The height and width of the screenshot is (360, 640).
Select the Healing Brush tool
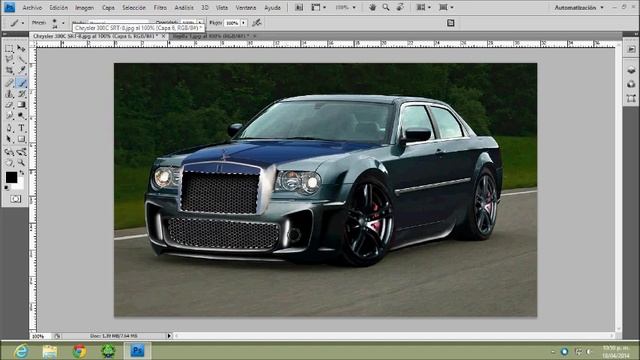click(9, 83)
